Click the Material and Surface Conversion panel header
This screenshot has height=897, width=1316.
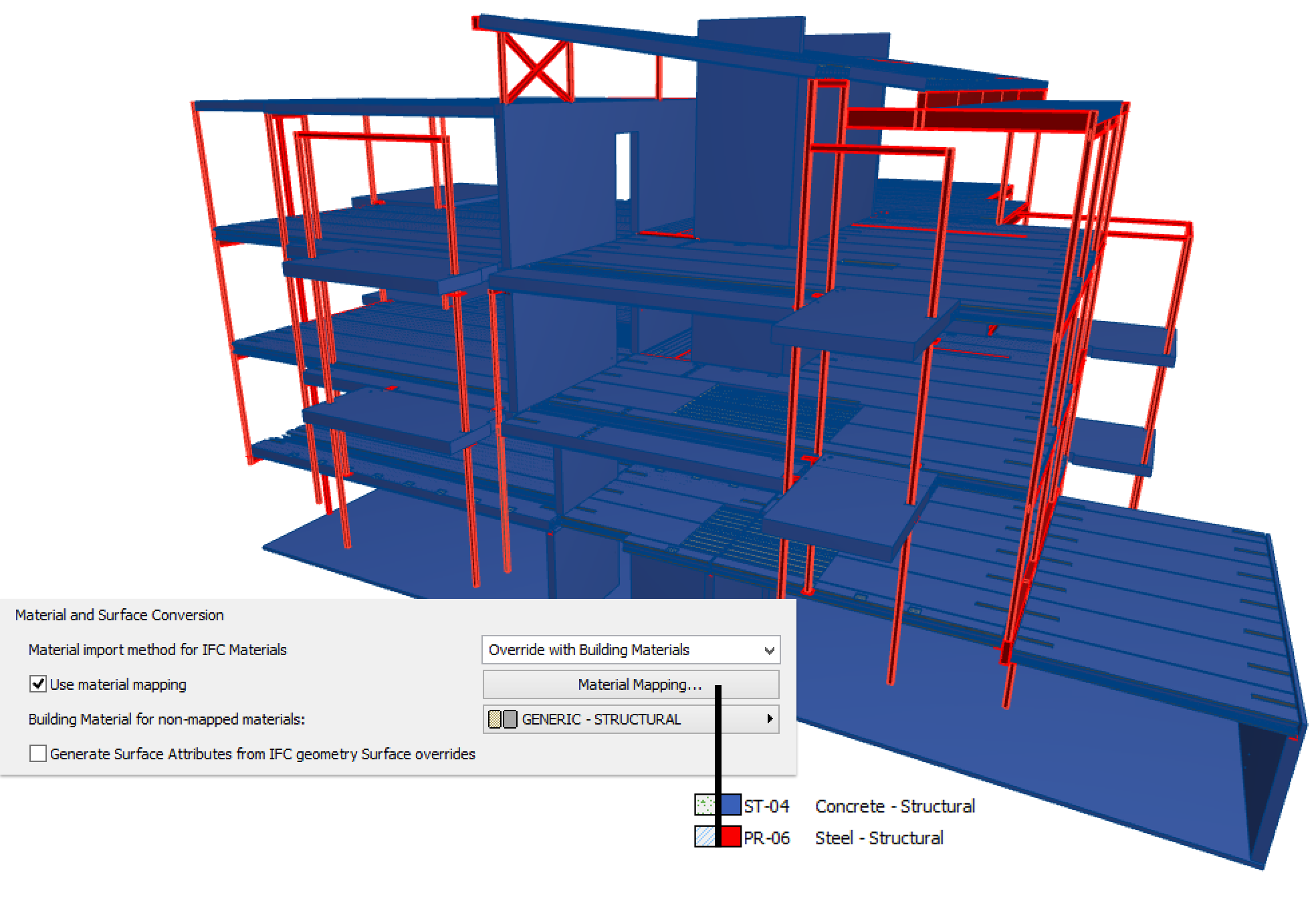click(x=119, y=614)
